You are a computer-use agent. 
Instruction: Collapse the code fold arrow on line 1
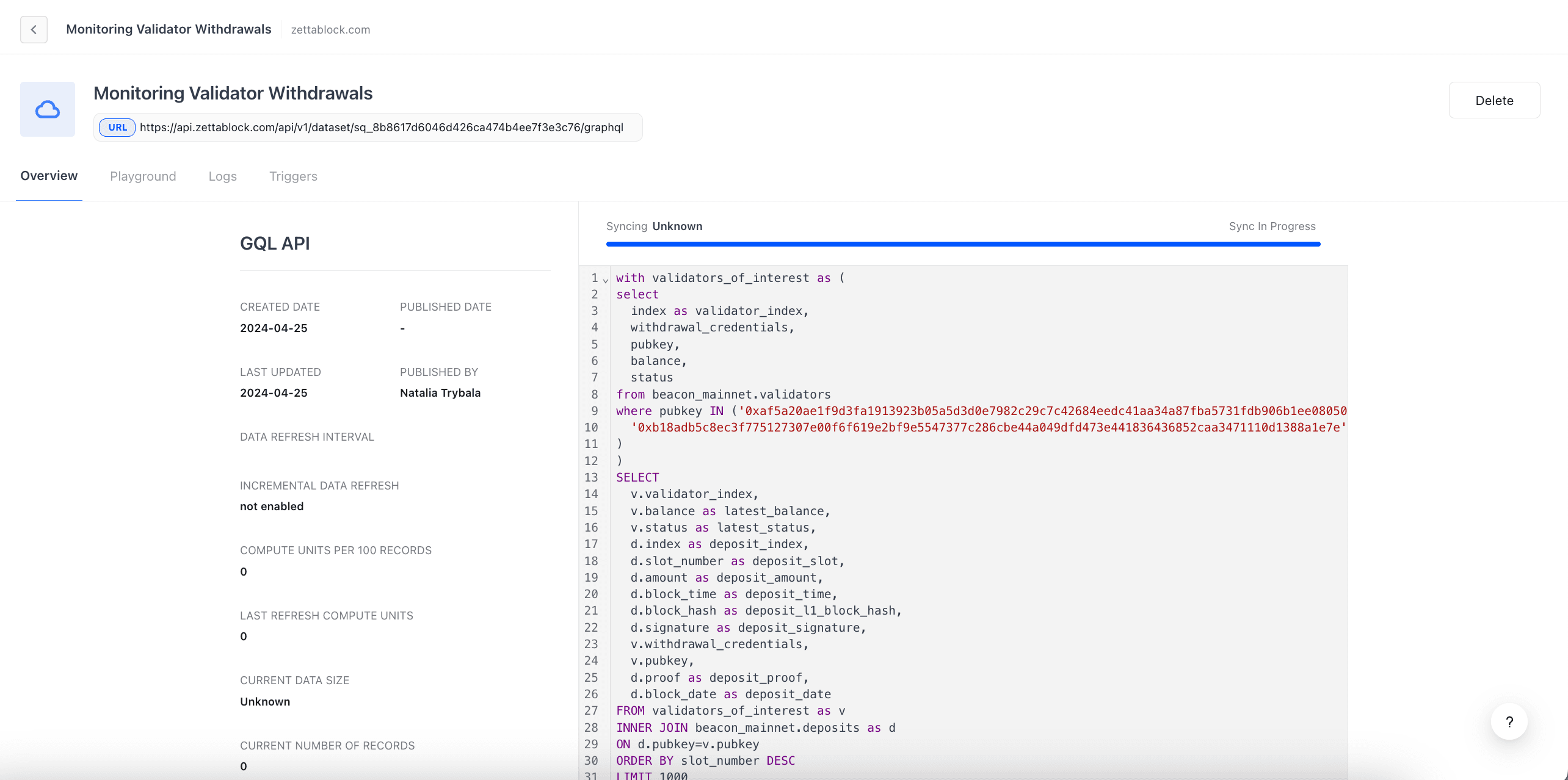point(606,280)
